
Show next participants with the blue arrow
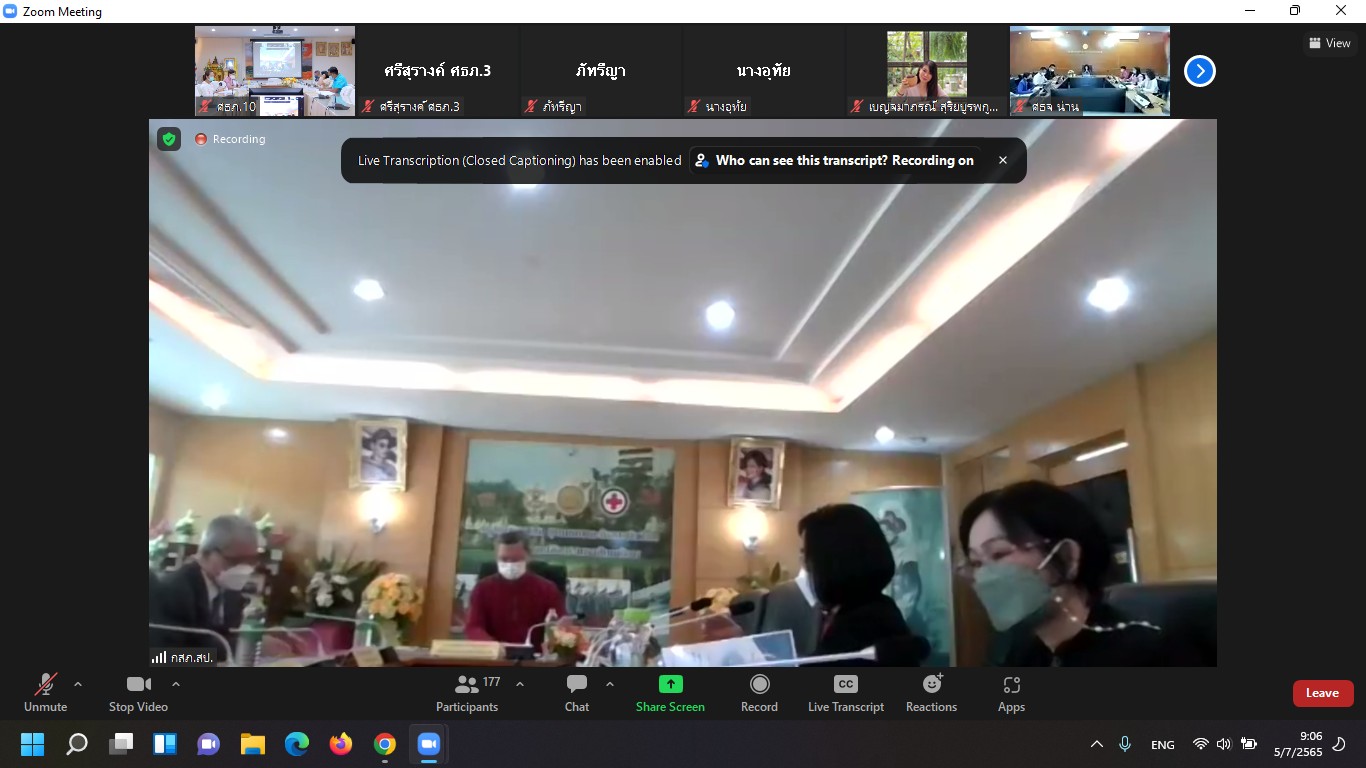pyautogui.click(x=1199, y=71)
